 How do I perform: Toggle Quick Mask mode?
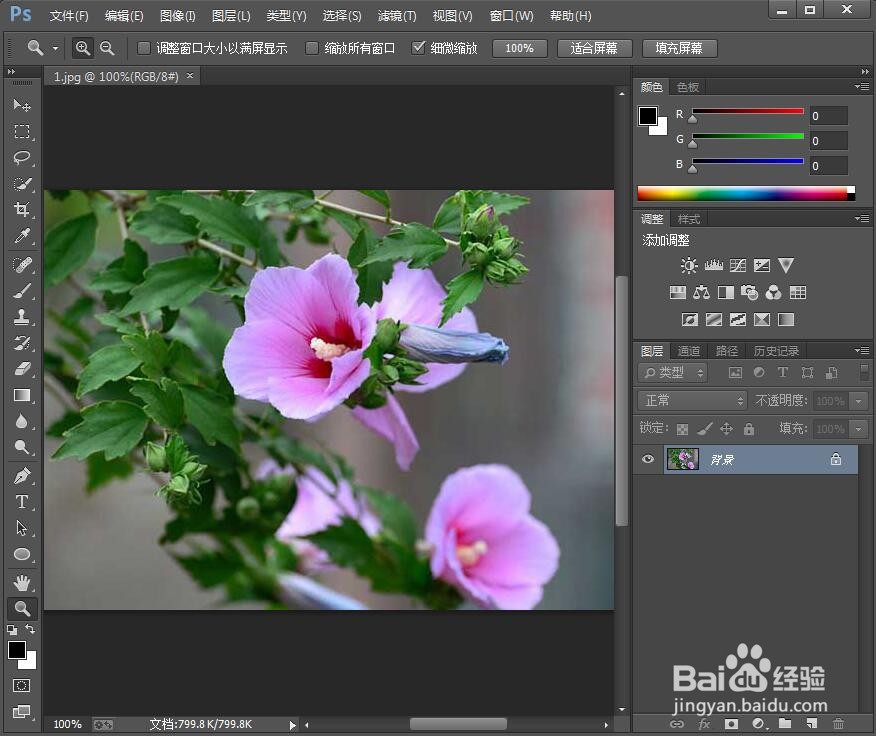pos(21,685)
